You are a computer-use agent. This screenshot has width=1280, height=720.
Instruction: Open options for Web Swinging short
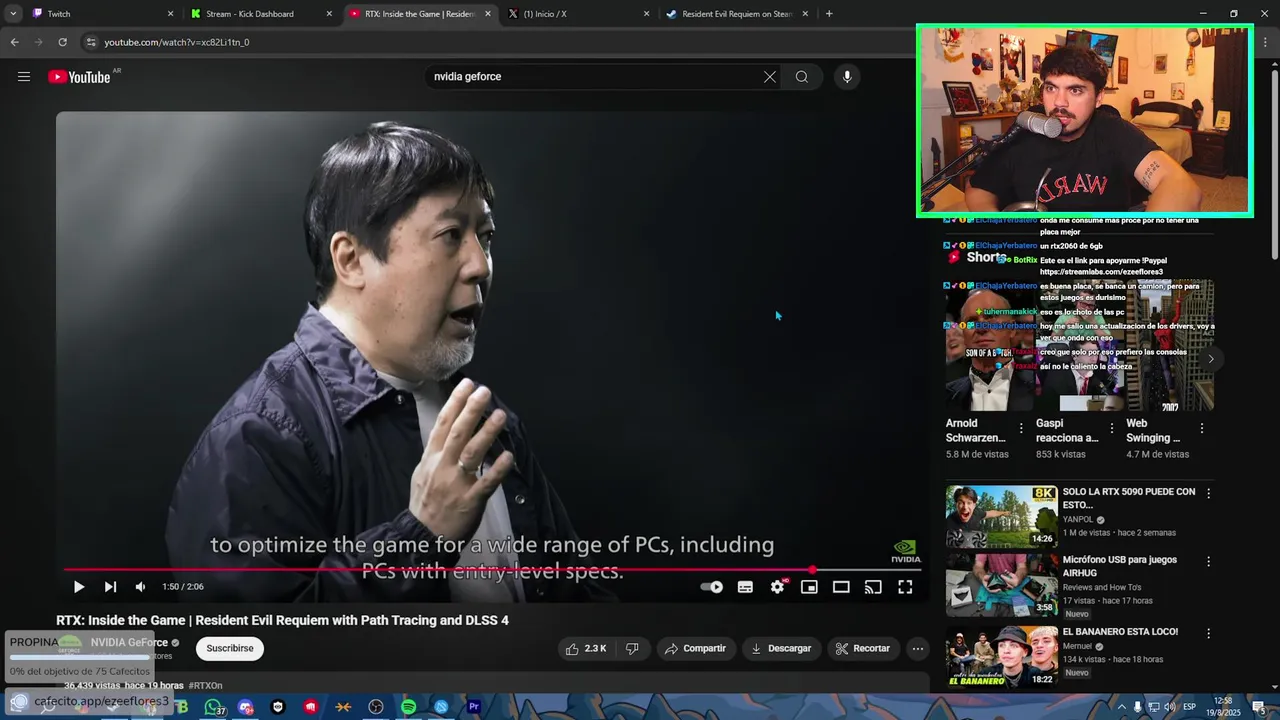(1201, 428)
